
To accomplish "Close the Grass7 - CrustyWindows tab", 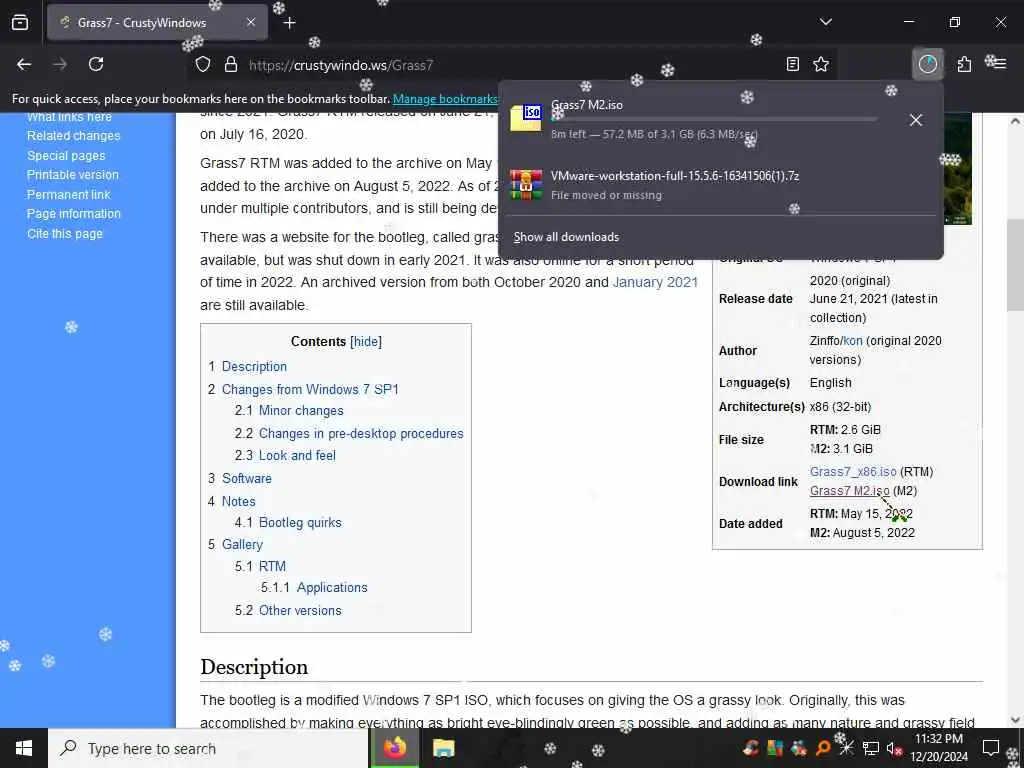I will coord(251,22).
